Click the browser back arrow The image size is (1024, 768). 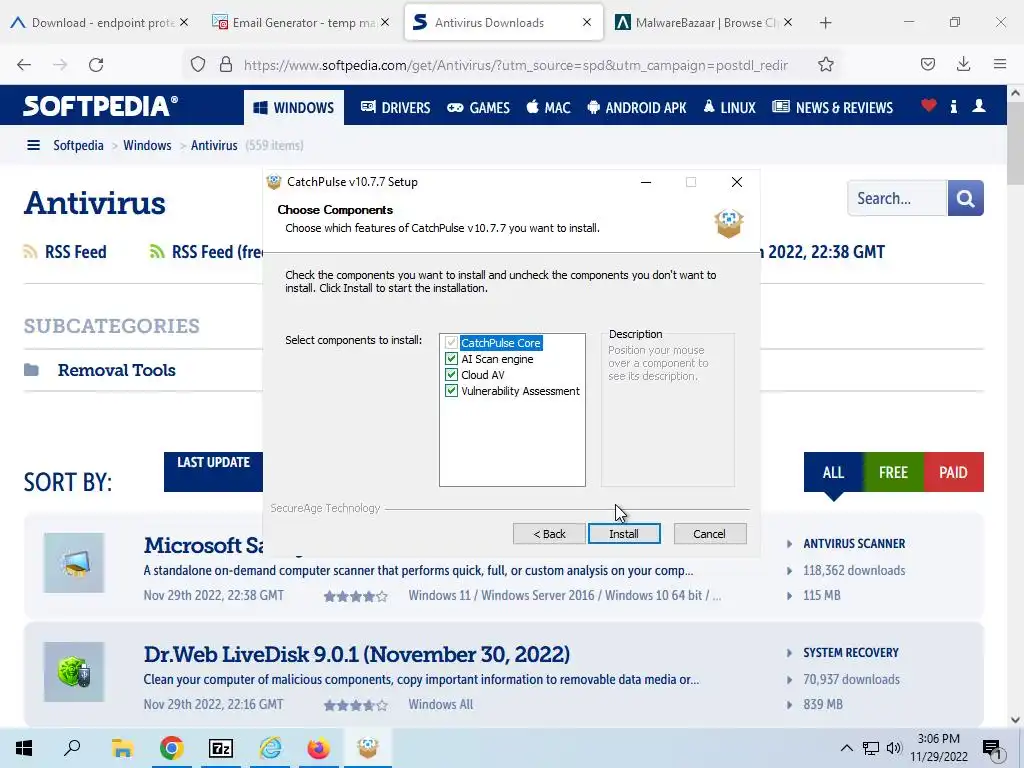[24, 65]
